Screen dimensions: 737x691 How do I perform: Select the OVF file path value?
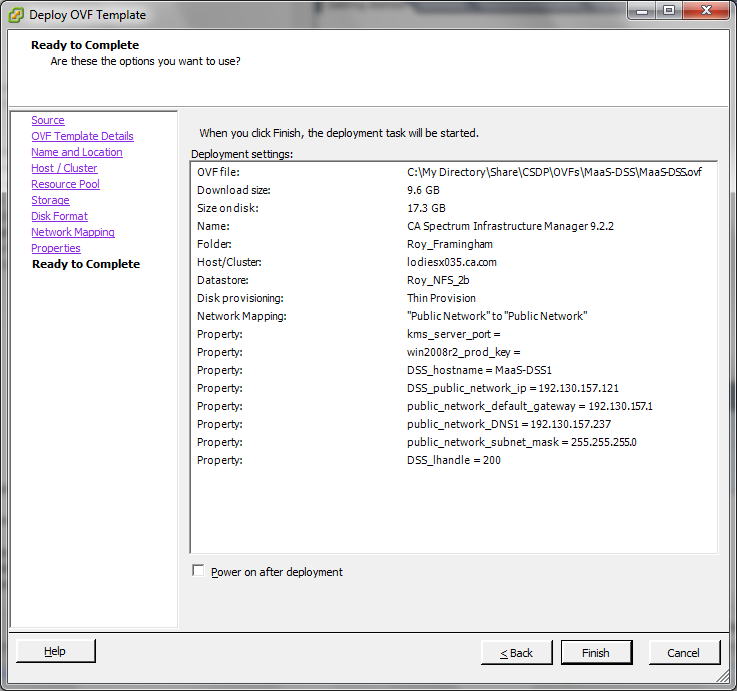(554, 172)
